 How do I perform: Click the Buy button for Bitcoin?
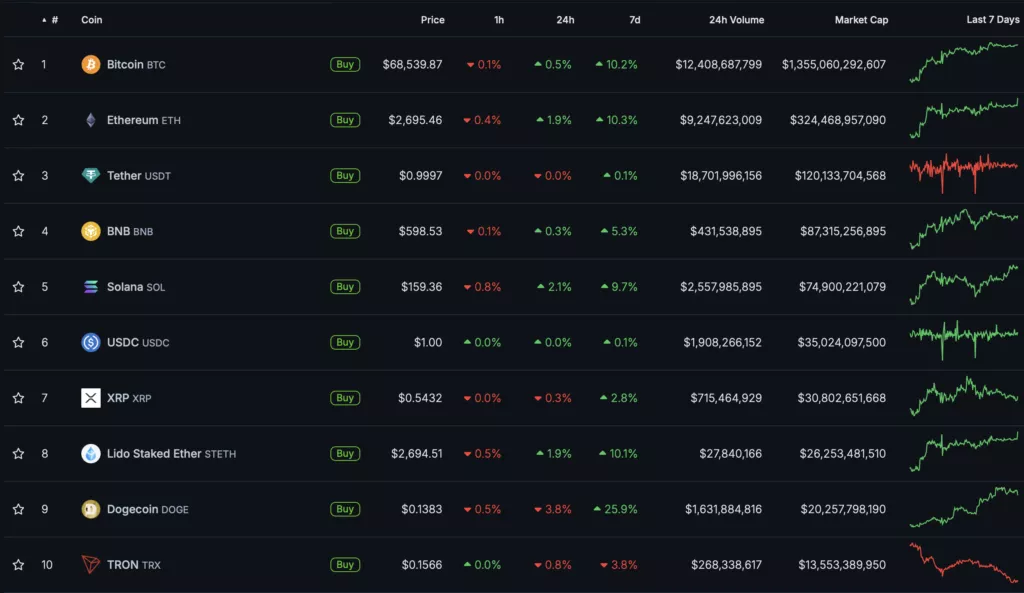click(x=345, y=65)
